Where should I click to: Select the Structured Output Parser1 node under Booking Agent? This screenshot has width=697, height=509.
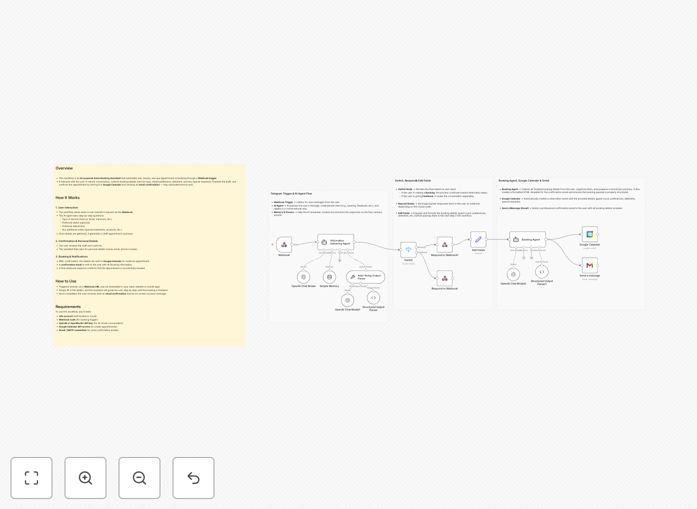(x=541, y=272)
